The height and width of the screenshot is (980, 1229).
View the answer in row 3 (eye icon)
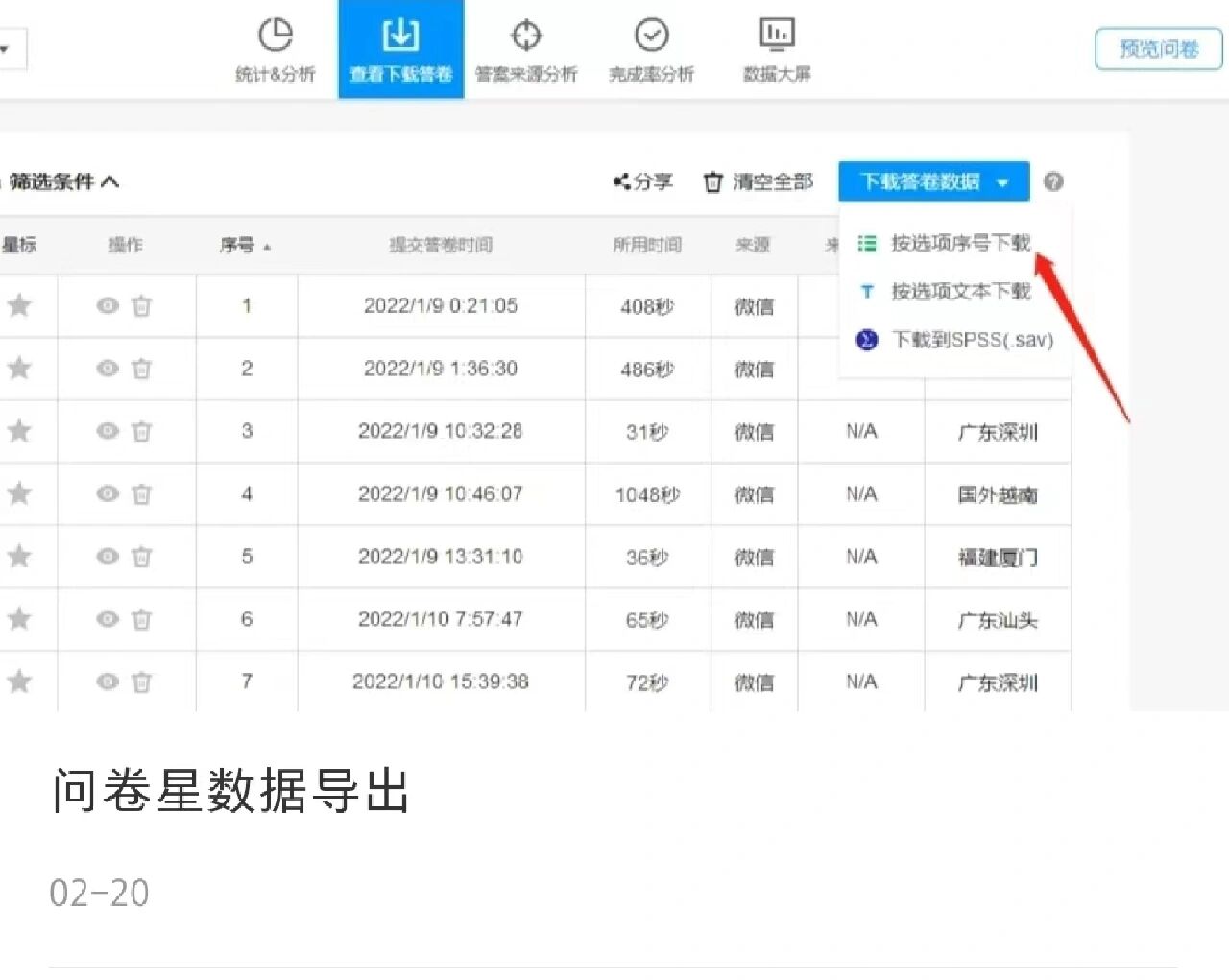[x=108, y=431]
